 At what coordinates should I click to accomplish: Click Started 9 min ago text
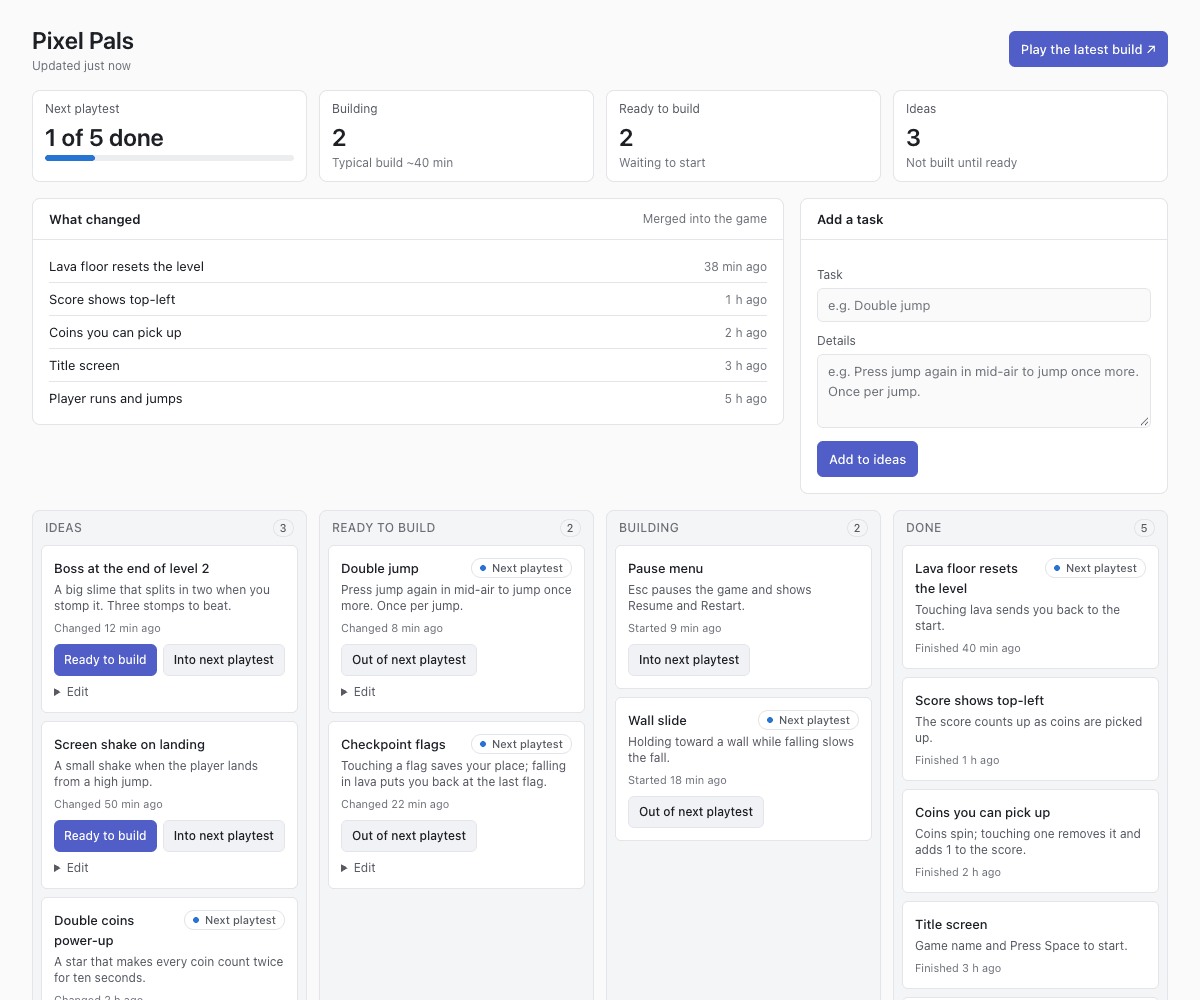click(x=674, y=628)
